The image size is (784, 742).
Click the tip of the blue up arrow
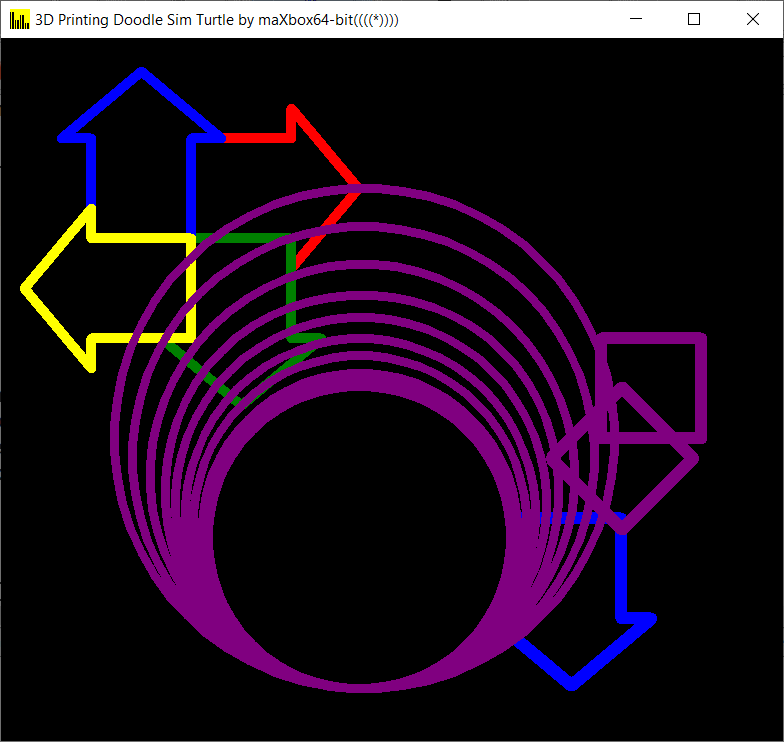point(142,72)
